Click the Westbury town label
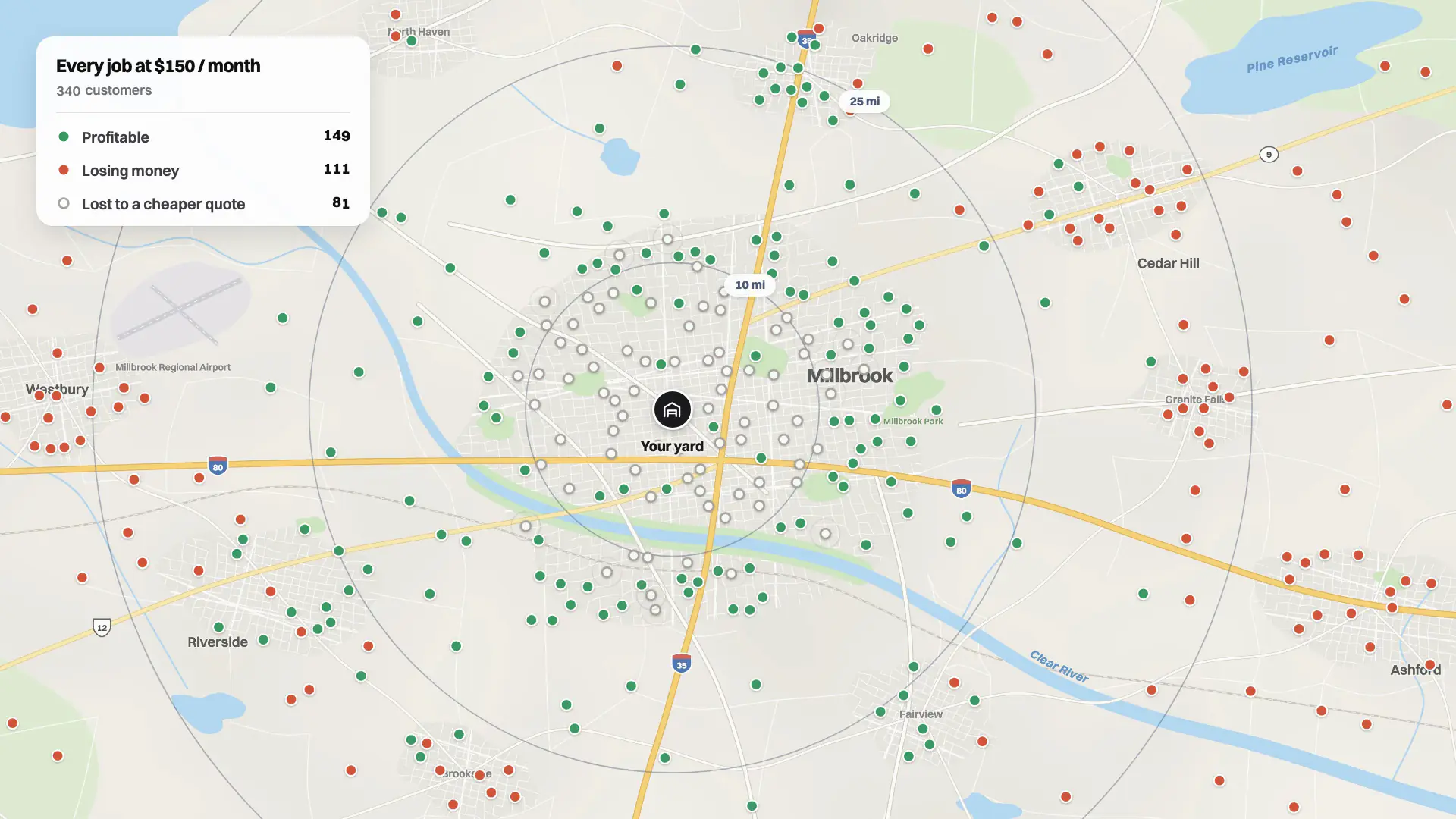This screenshot has width=1456, height=819. (x=57, y=390)
